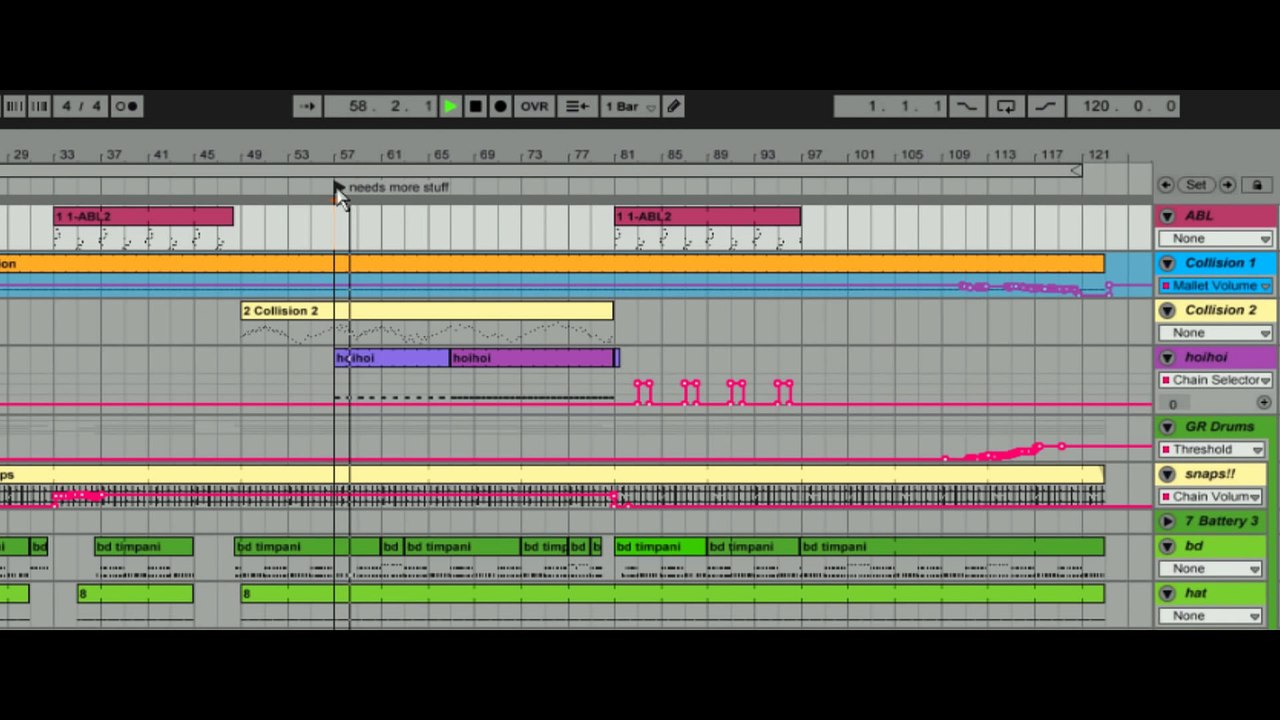This screenshot has width=1280, height=720.
Task: Click the arrangement position field 58.2.1
Action: [x=380, y=106]
